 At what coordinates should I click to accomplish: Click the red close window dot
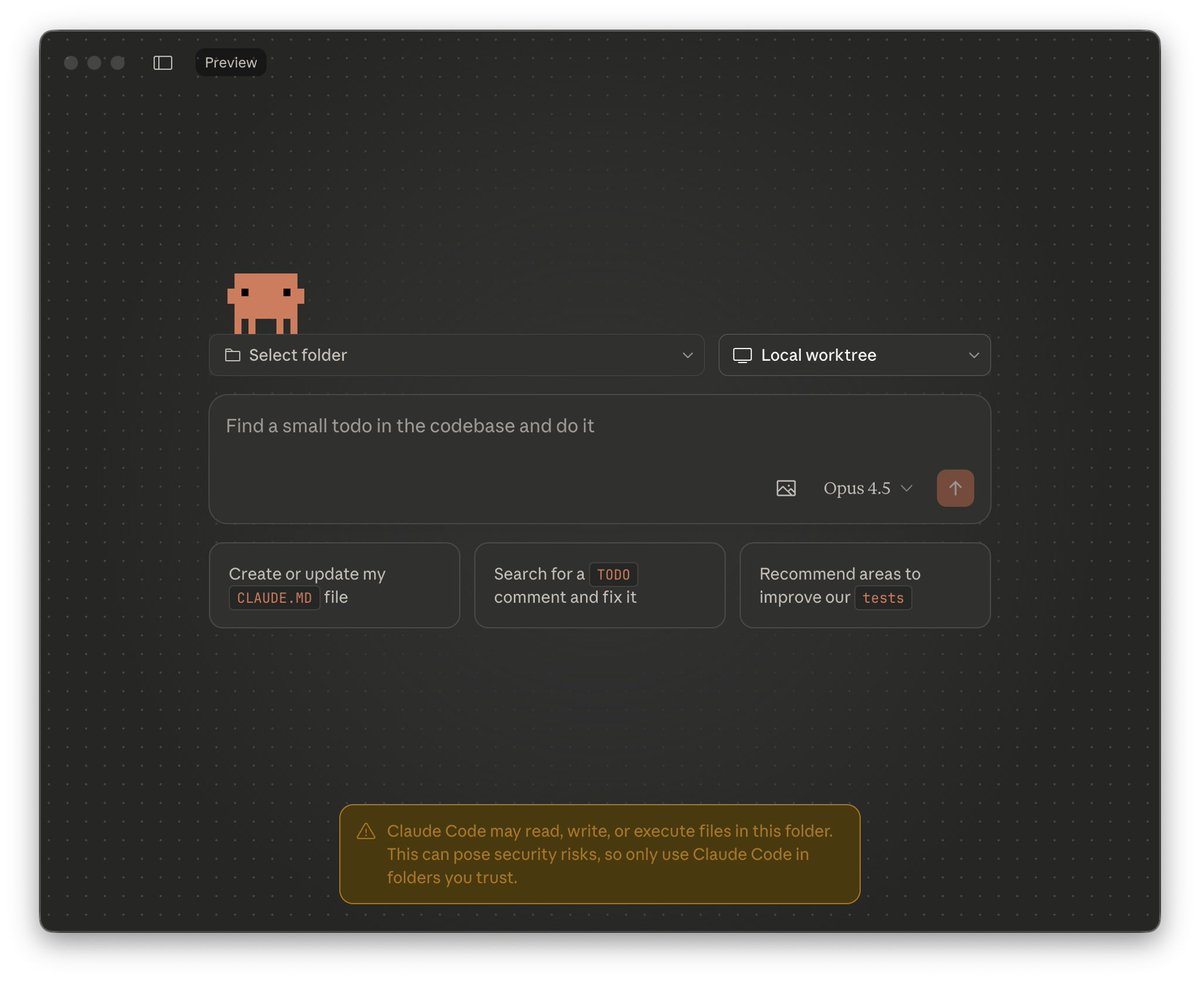pos(71,63)
